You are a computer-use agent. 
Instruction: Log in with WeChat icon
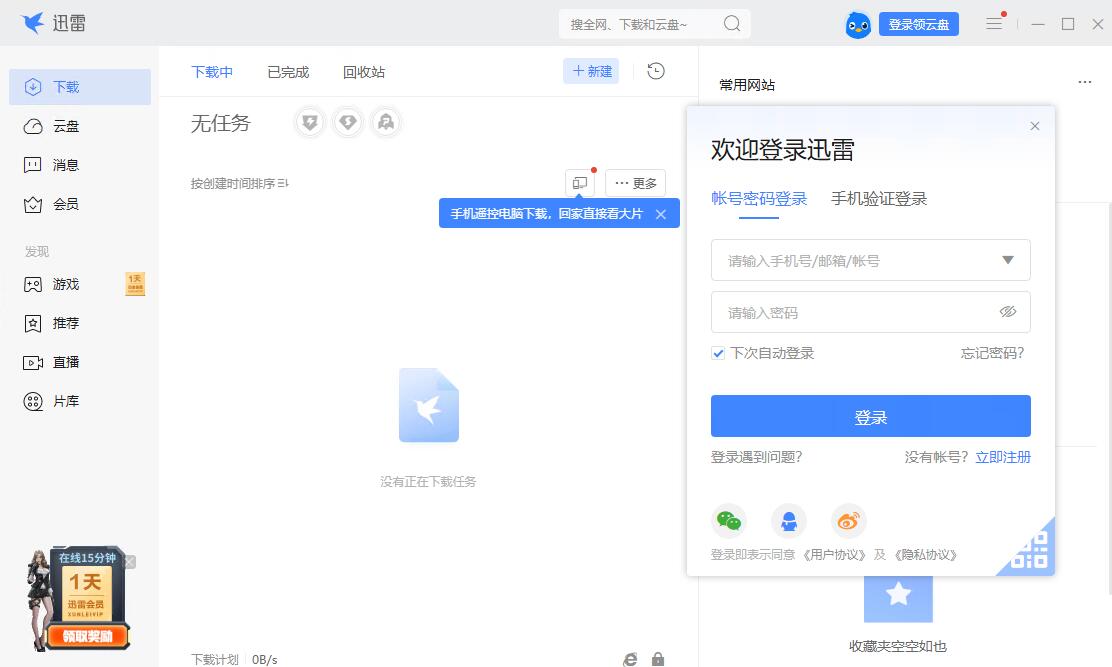click(730, 520)
